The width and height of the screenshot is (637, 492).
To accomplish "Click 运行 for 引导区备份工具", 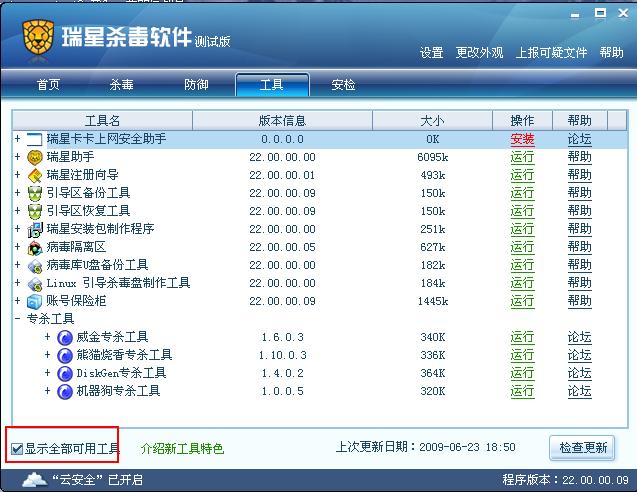I will [522, 193].
